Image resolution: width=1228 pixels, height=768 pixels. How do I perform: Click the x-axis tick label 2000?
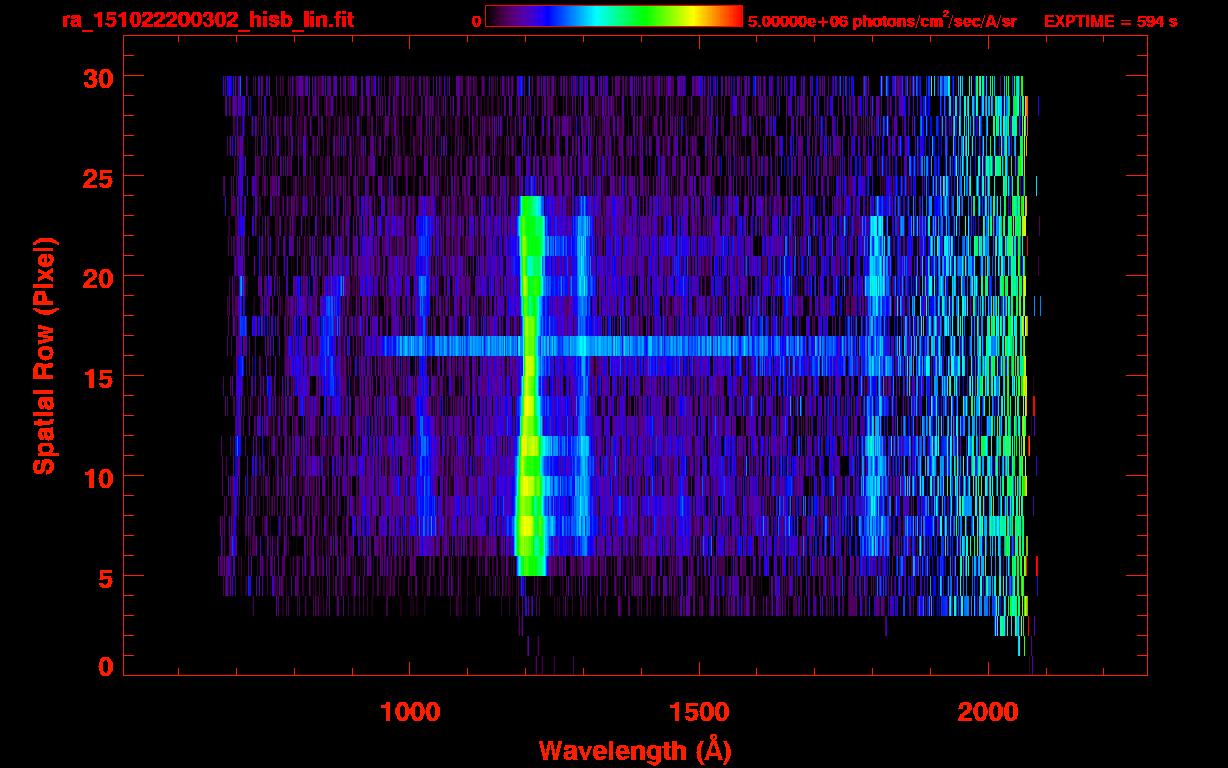pos(988,712)
